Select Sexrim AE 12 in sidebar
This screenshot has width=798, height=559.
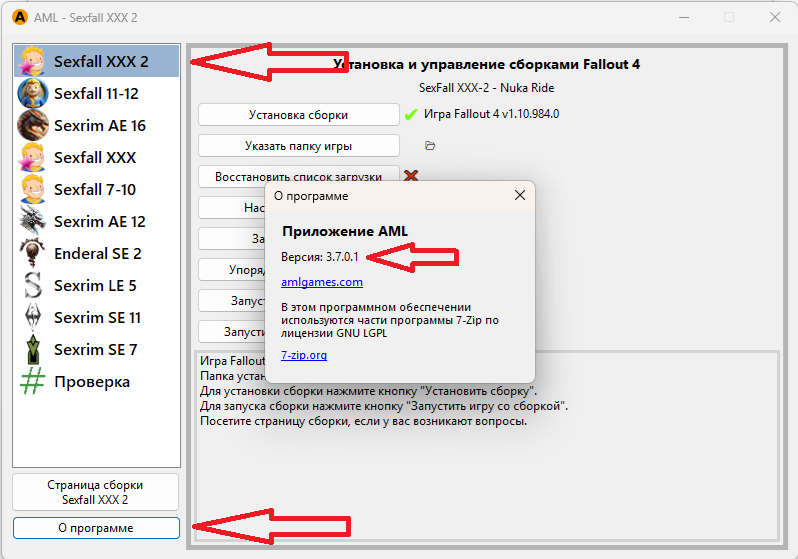coord(99,221)
